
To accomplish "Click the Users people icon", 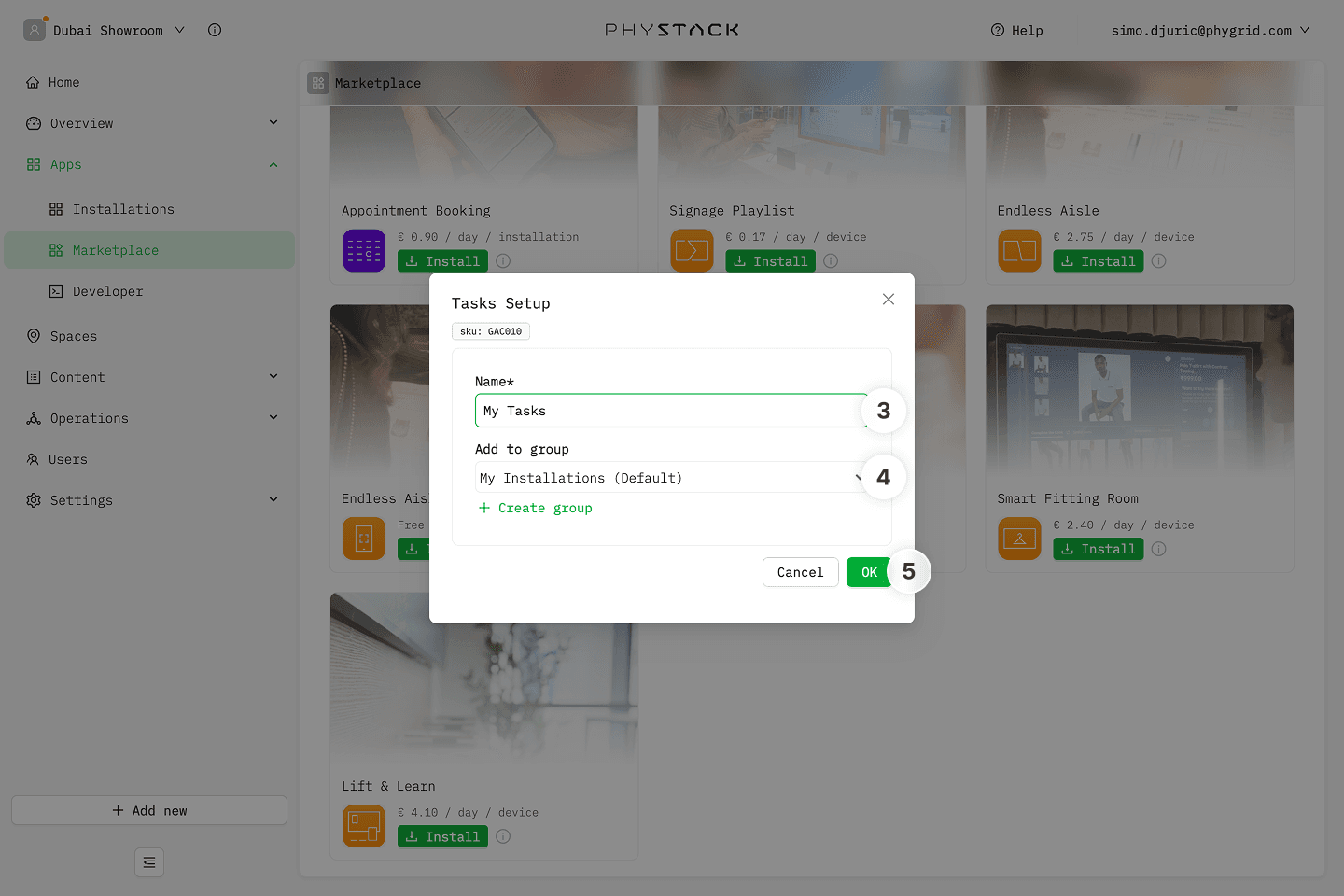I will point(33,459).
